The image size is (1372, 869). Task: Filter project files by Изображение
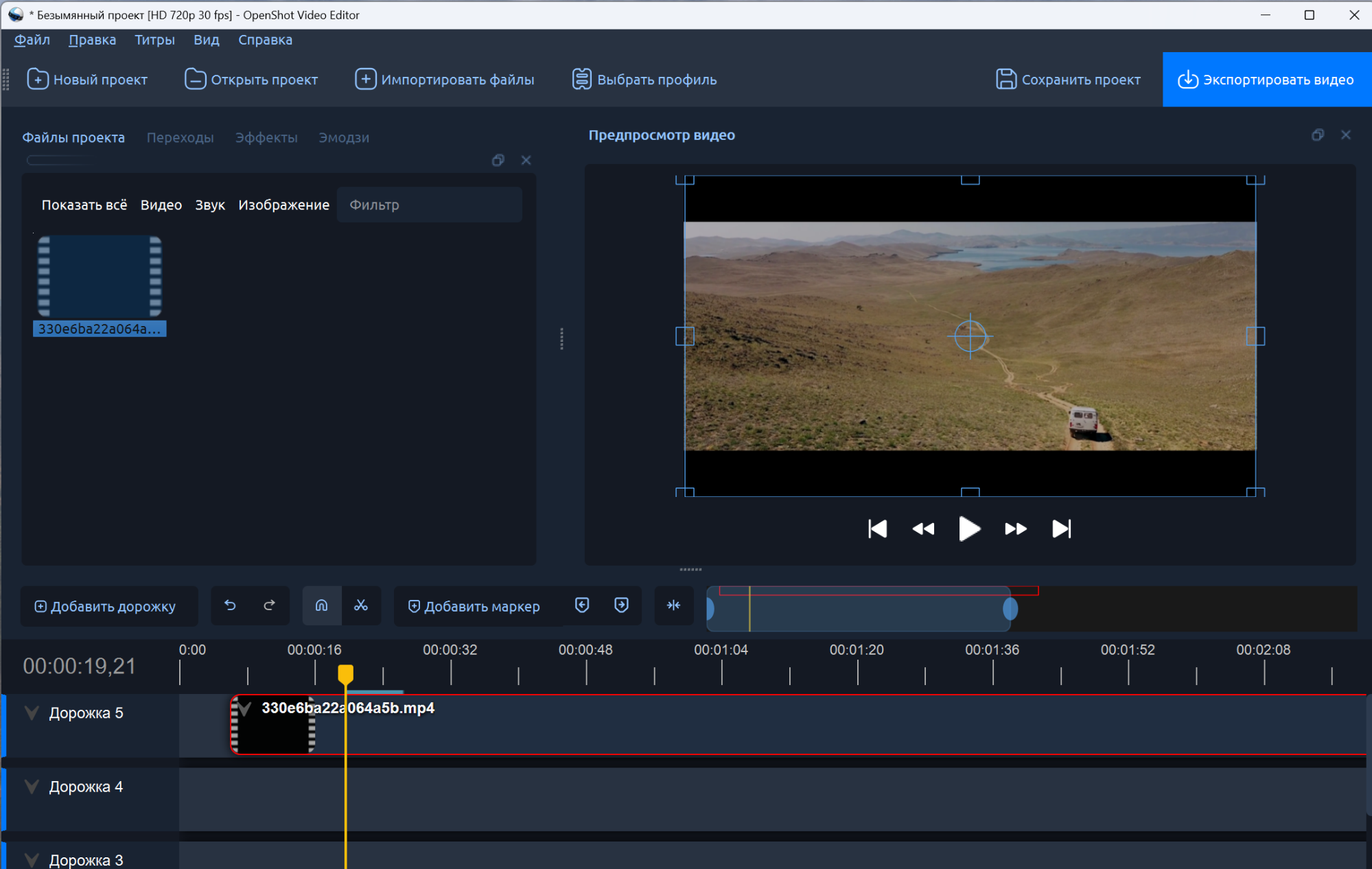tap(283, 205)
